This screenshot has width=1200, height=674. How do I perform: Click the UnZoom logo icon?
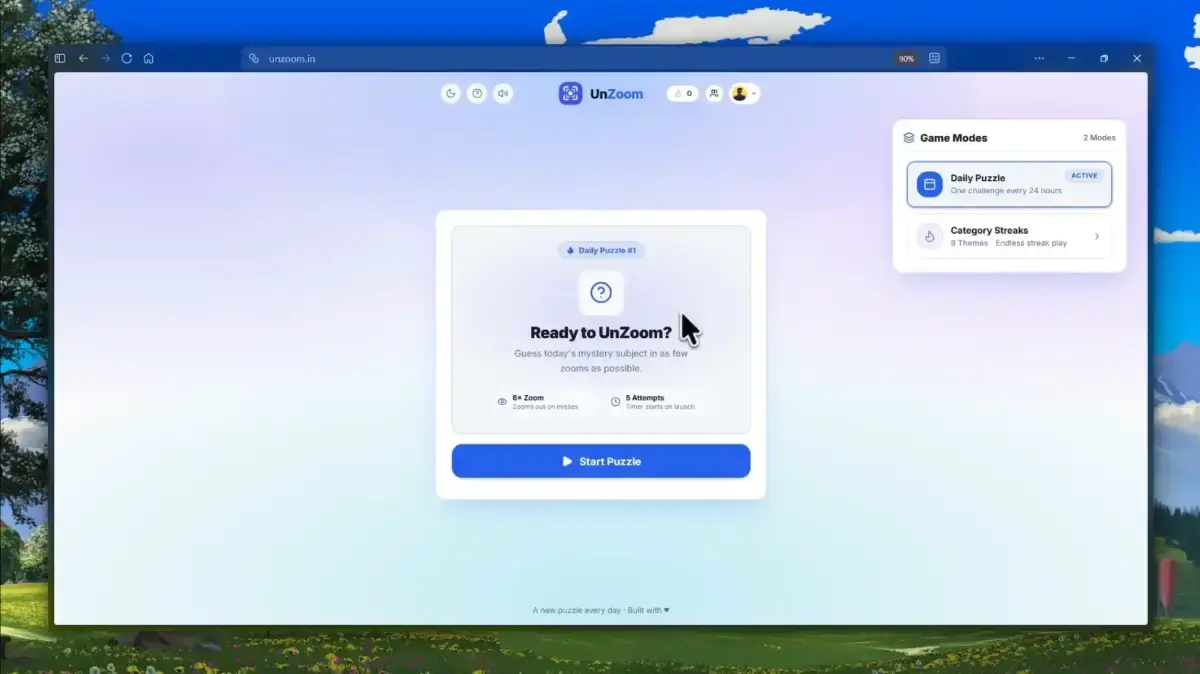570,93
